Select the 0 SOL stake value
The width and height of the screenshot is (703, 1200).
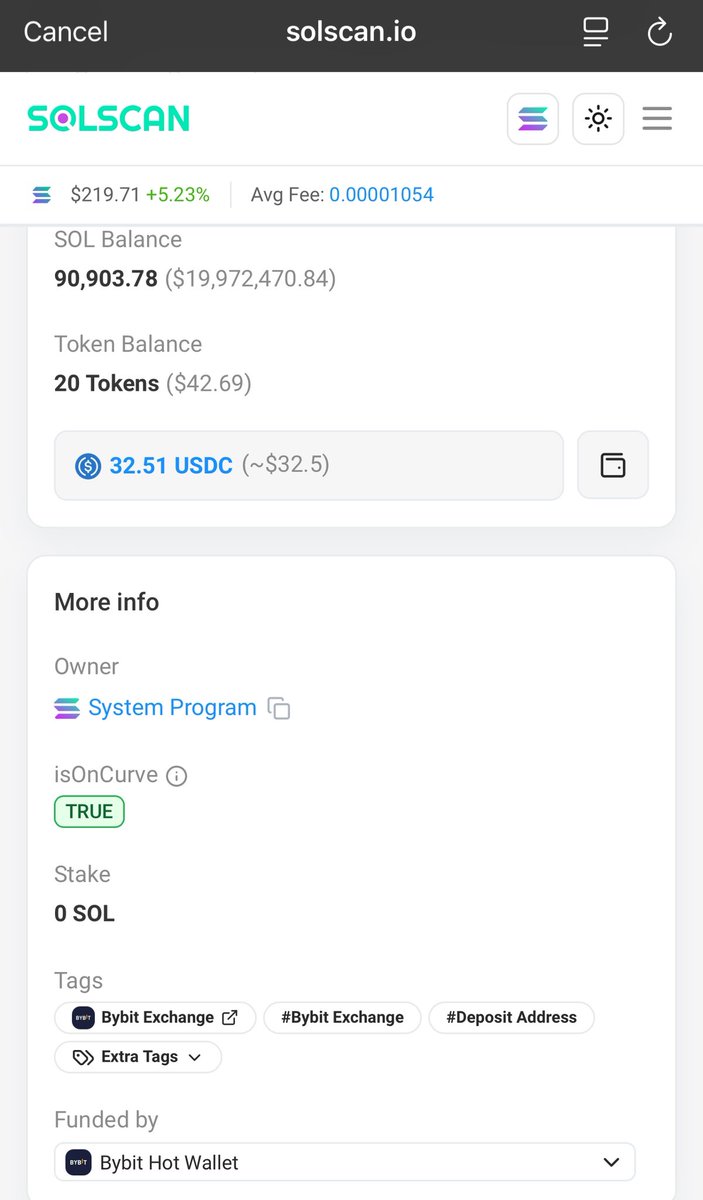coord(84,913)
